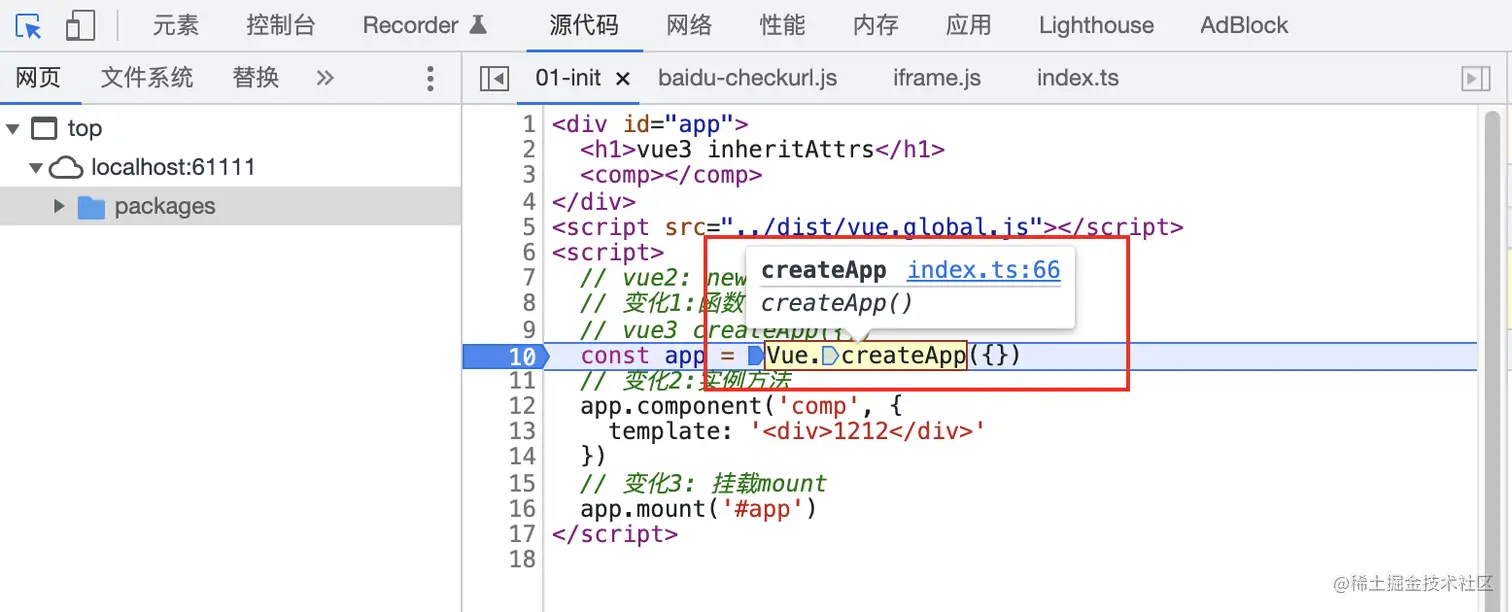Click the inline breakpoint marker before createApp
The height and width of the screenshot is (612, 1512).
point(831,356)
